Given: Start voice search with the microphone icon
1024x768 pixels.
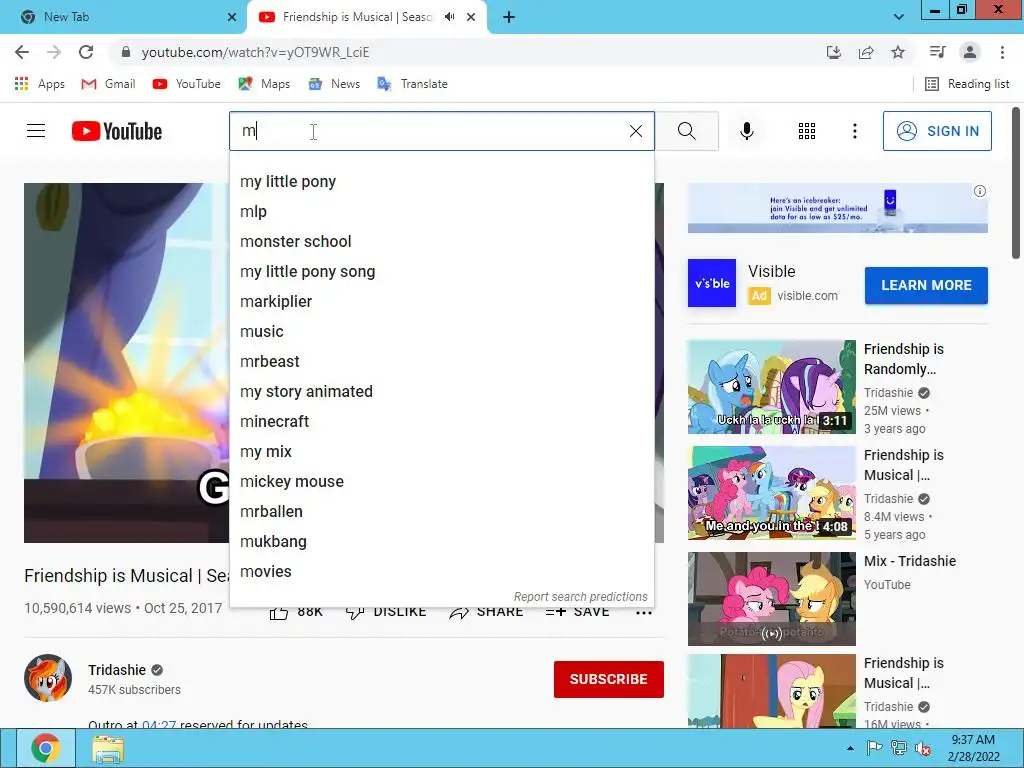Looking at the screenshot, I should [x=746, y=131].
